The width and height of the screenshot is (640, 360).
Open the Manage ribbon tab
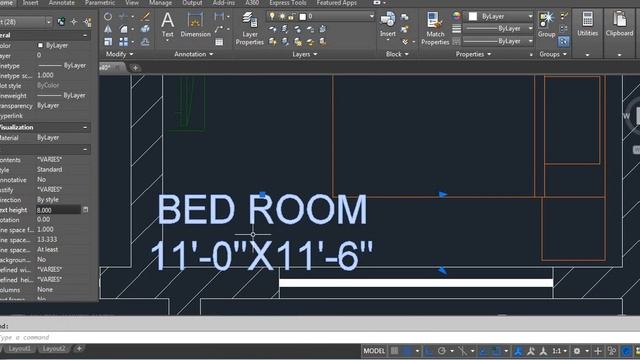160,3
